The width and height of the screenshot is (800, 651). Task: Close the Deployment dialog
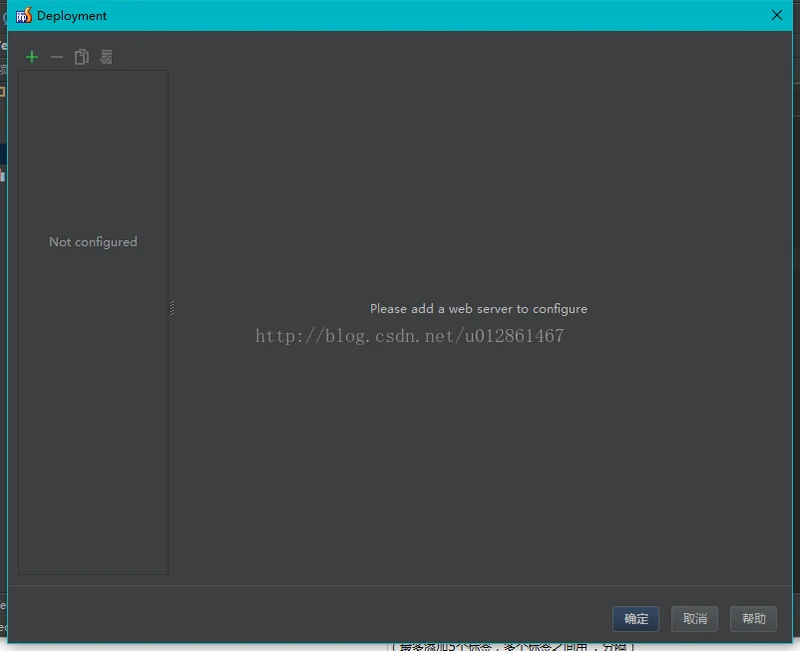(777, 15)
